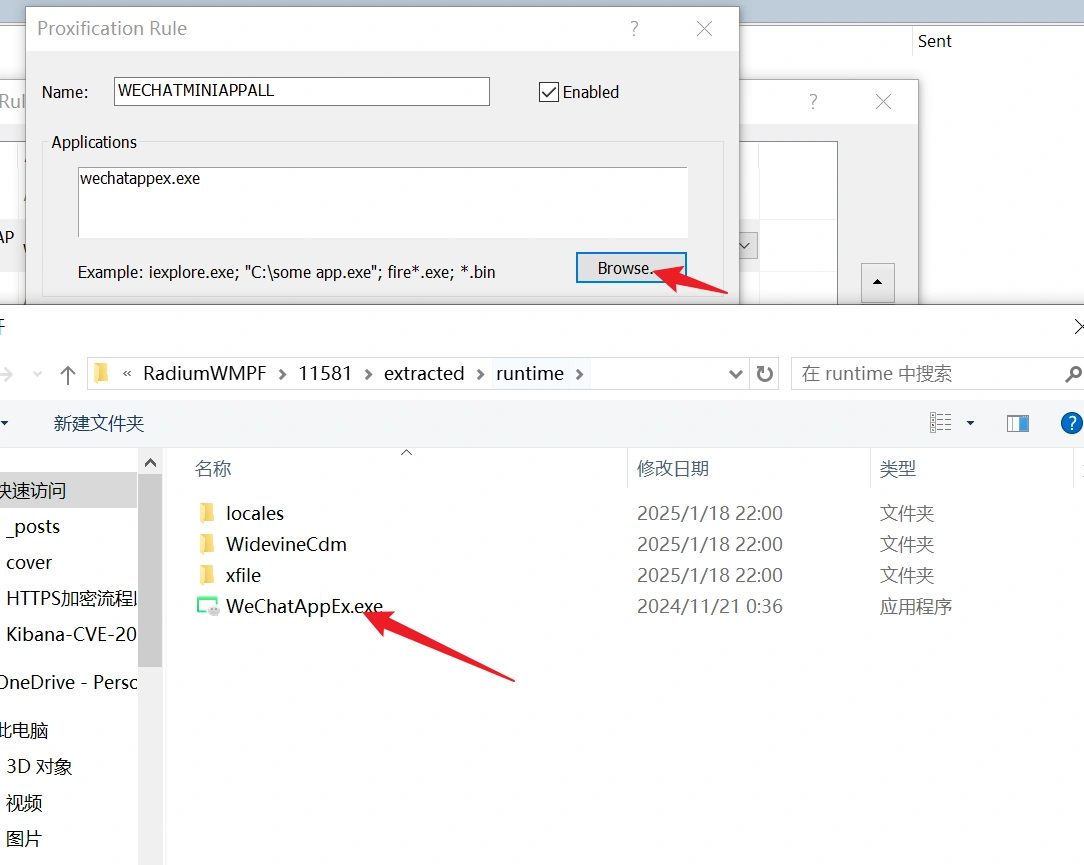Uncheck the Enabled checkbox

click(548, 92)
